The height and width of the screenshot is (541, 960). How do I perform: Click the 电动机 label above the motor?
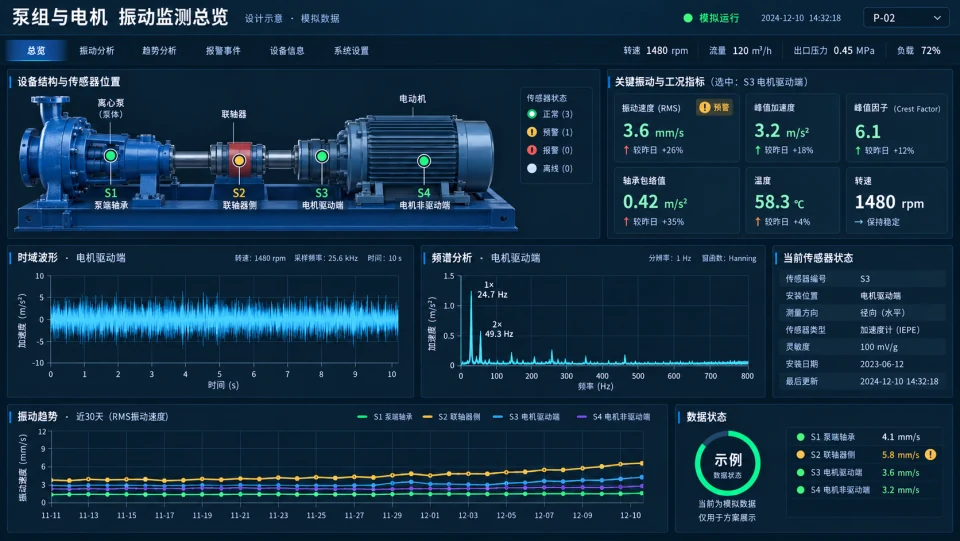click(413, 99)
